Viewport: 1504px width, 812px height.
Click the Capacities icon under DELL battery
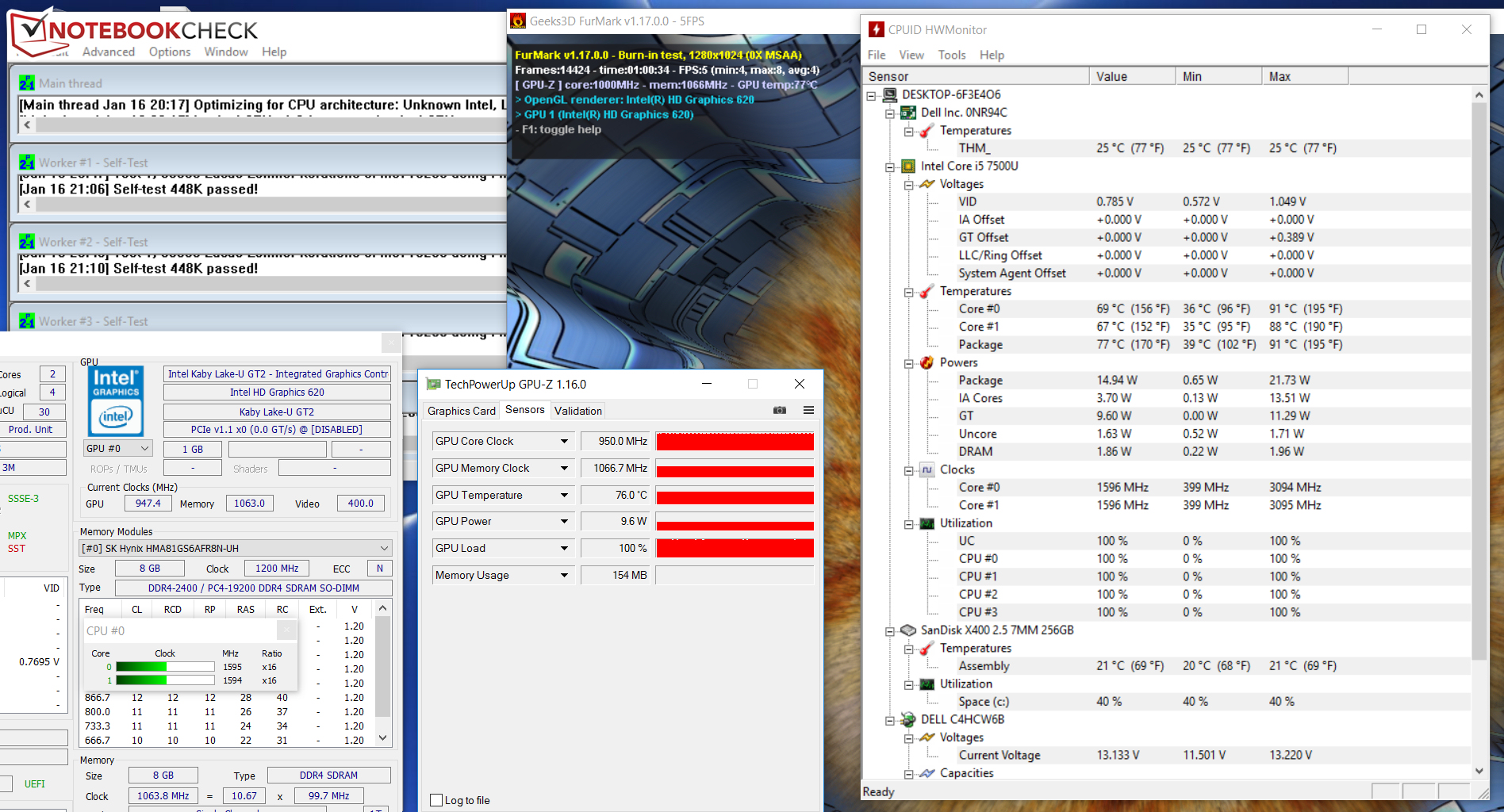[927, 773]
